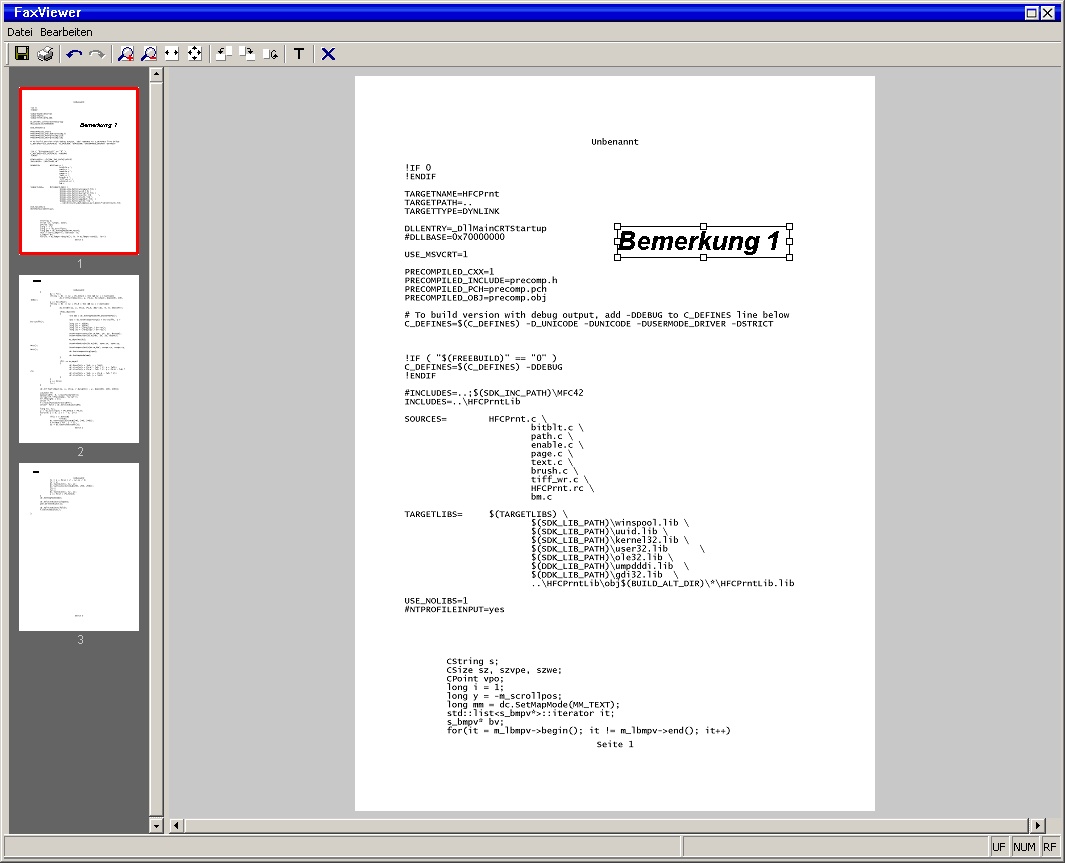Rotate page right using toolbar icon
The height and width of the screenshot is (863, 1065).
tap(247, 54)
